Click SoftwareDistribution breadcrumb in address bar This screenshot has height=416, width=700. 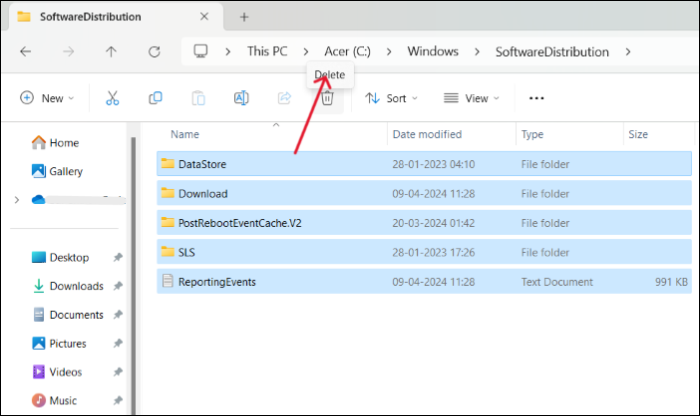point(552,52)
